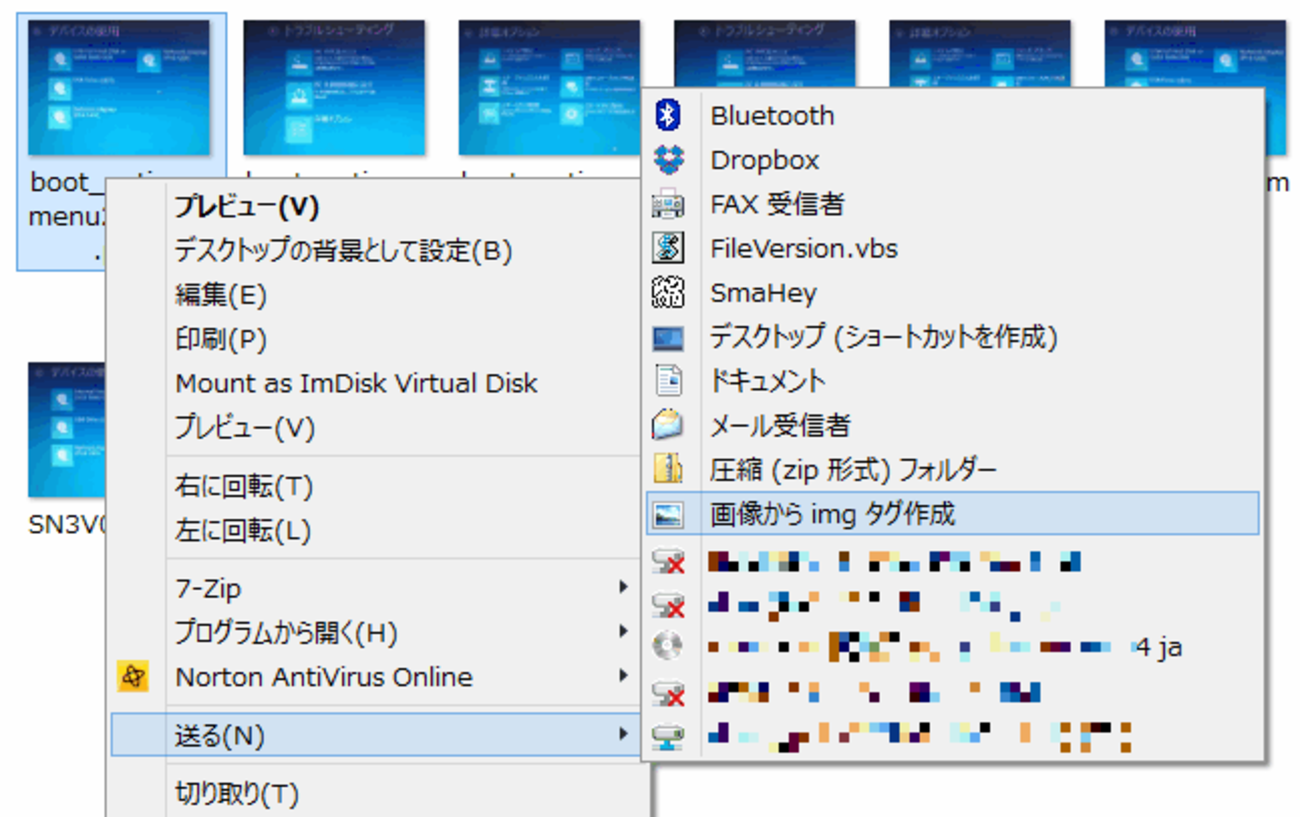
Task: Select the highlighted boot_ image thumbnail
Action: click(x=119, y=88)
